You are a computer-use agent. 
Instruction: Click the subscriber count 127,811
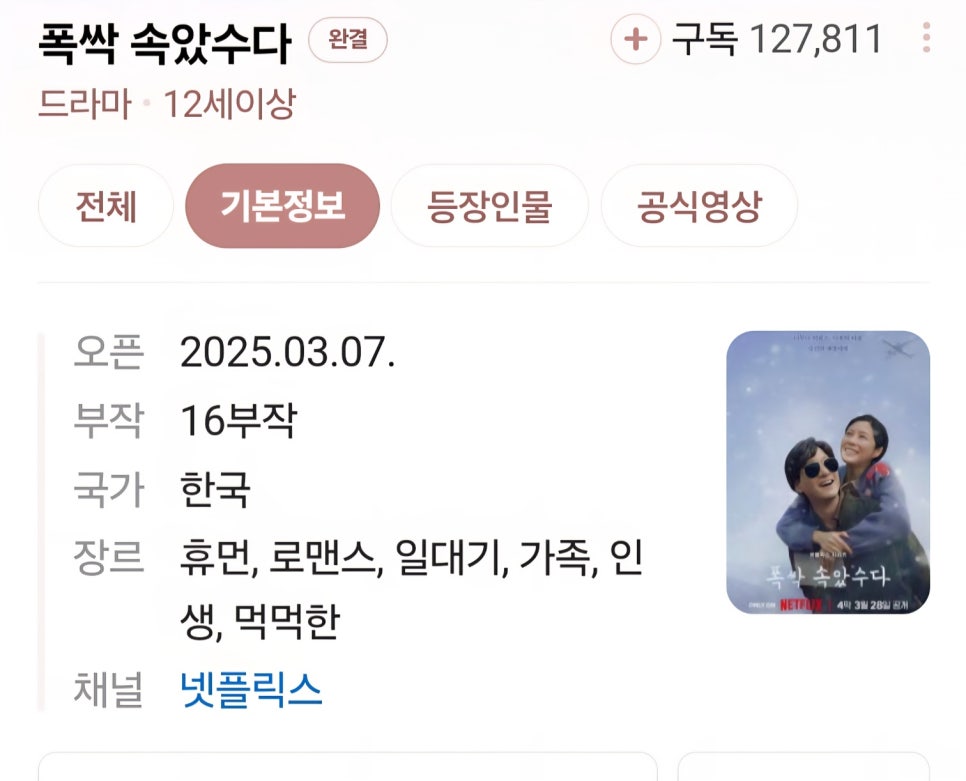(x=816, y=39)
